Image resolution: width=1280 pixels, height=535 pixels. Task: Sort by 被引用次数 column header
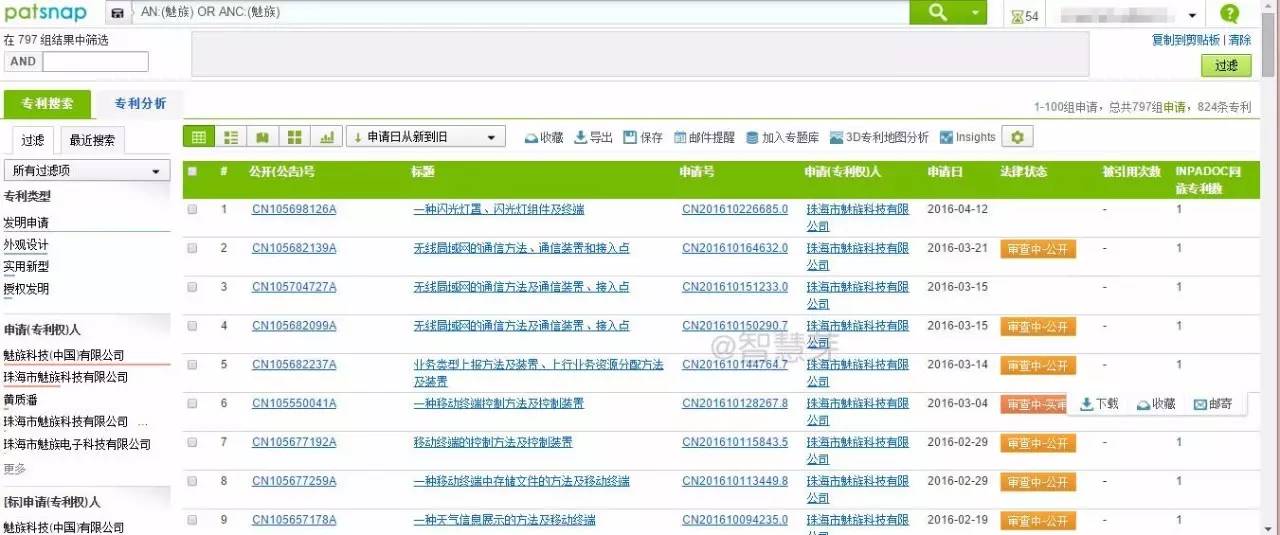pyautogui.click(x=1131, y=172)
